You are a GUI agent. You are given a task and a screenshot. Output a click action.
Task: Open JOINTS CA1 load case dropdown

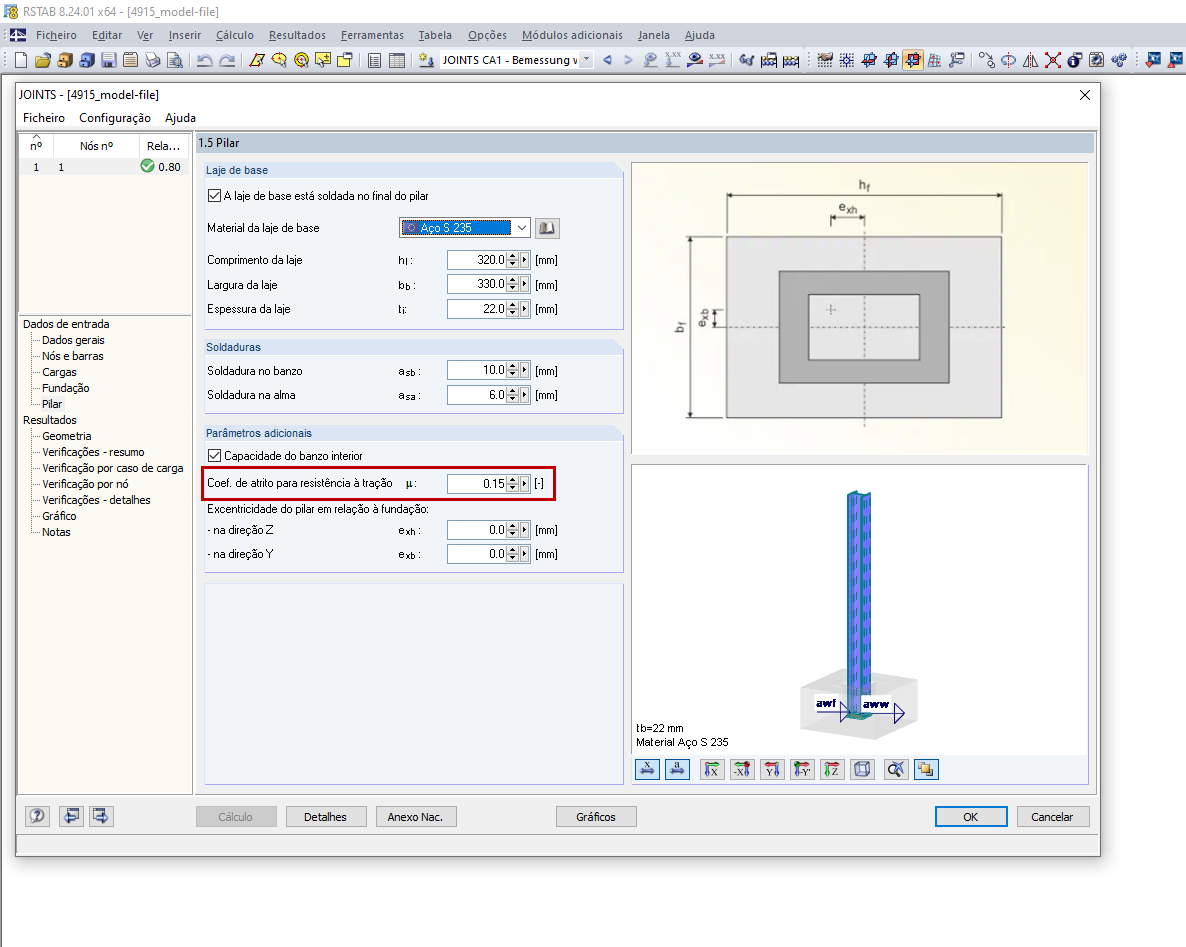click(x=586, y=60)
